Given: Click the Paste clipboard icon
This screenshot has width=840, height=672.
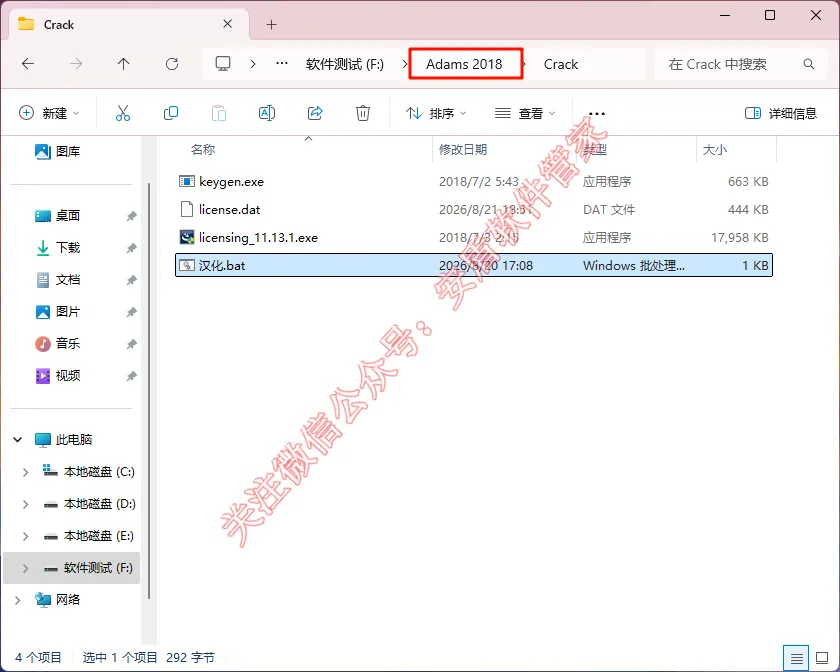Looking at the screenshot, I should [219, 113].
